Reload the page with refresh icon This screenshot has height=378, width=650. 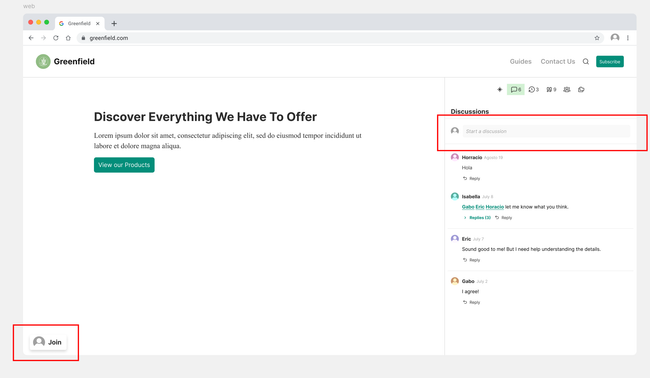coord(56,38)
